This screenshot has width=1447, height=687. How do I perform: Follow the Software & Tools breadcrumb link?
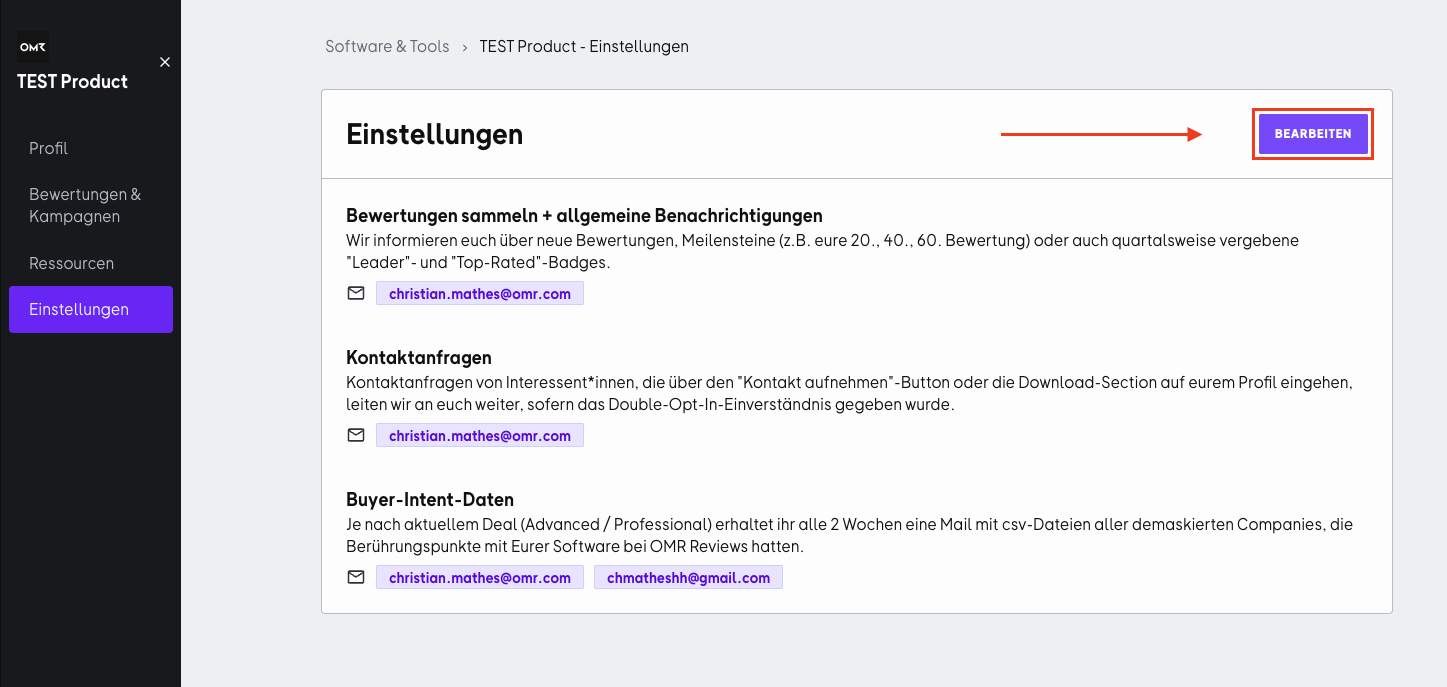[387, 47]
